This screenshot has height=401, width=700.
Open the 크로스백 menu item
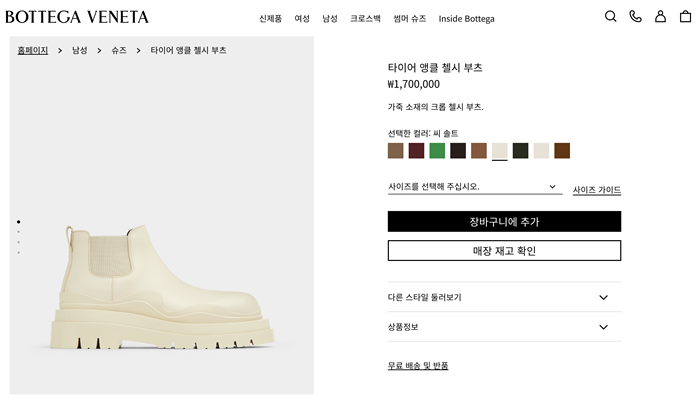365,18
